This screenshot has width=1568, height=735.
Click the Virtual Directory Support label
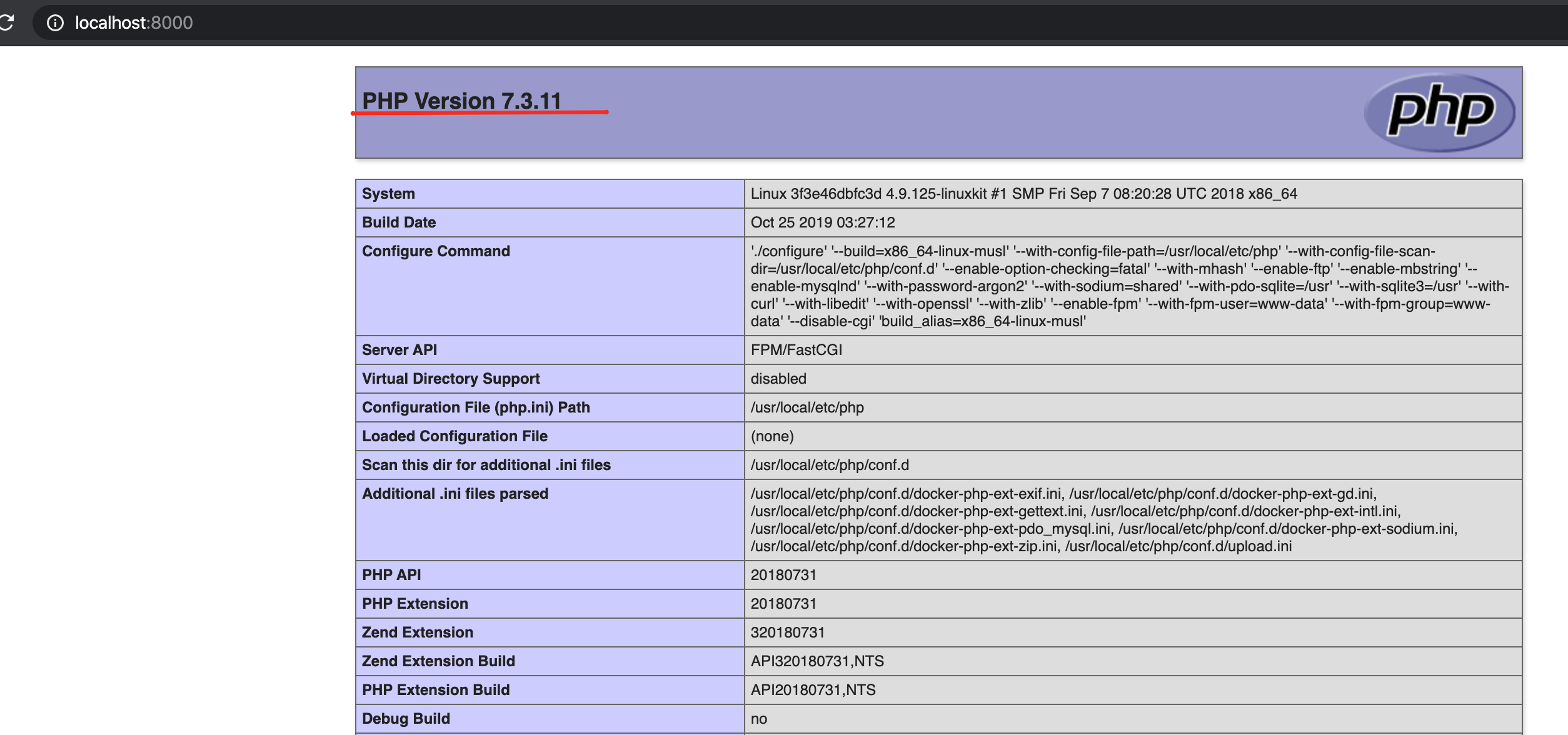click(x=451, y=379)
